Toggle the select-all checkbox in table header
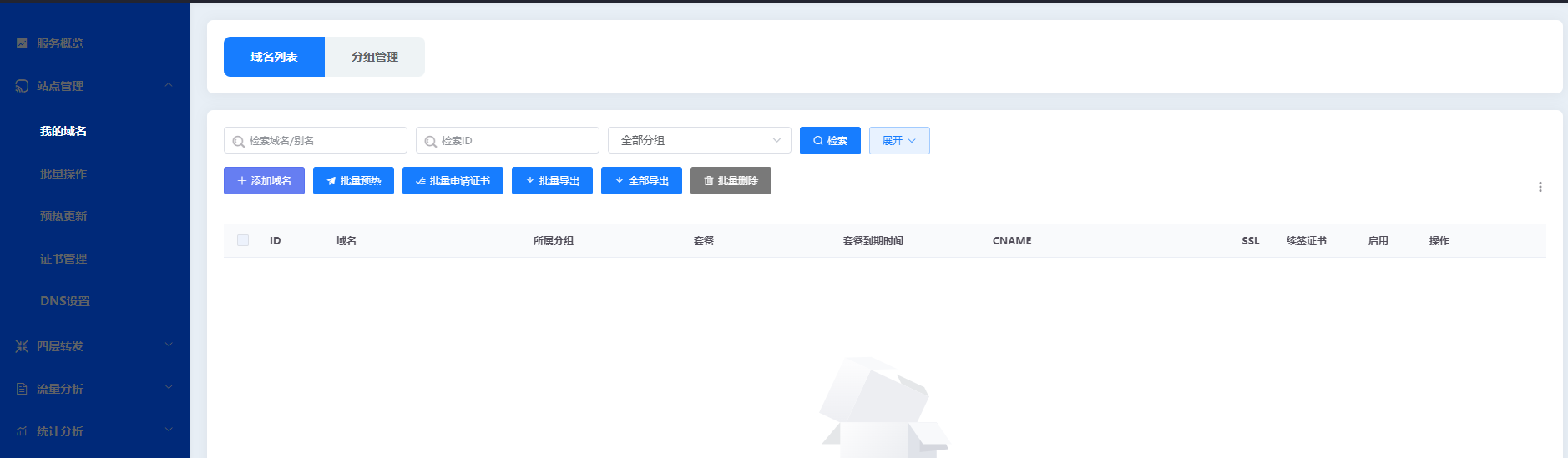The width and height of the screenshot is (1568, 458). click(243, 240)
